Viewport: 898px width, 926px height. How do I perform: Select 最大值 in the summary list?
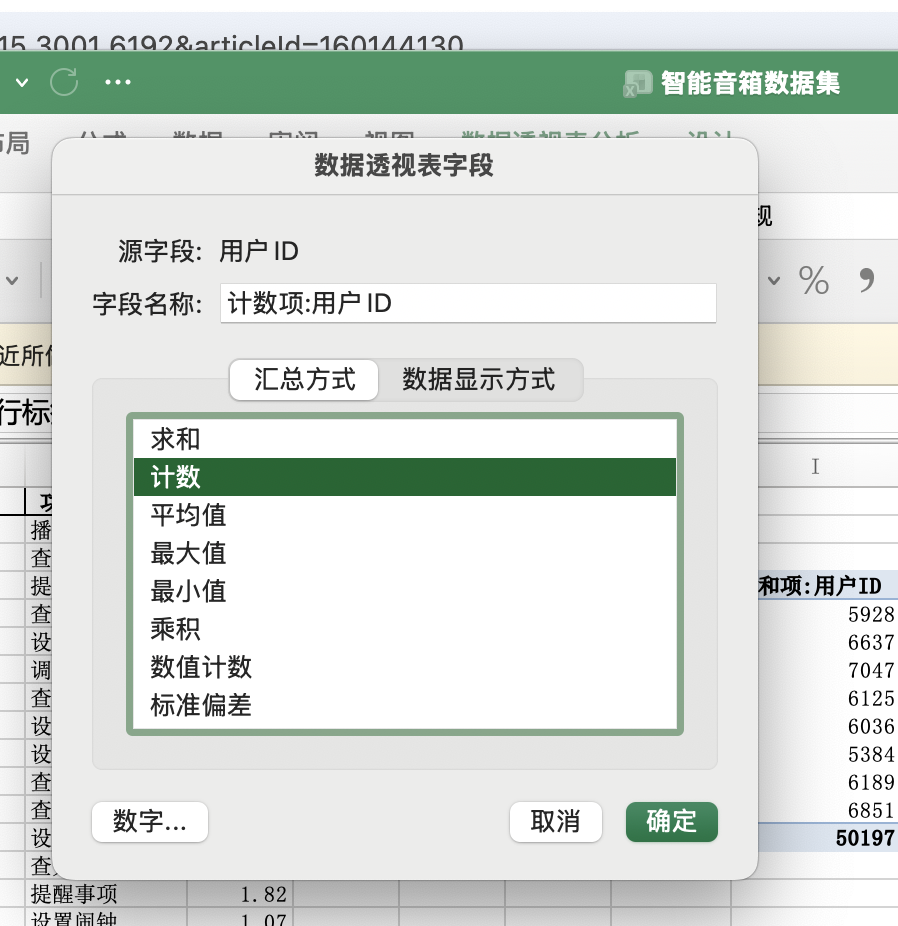click(x=404, y=553)
